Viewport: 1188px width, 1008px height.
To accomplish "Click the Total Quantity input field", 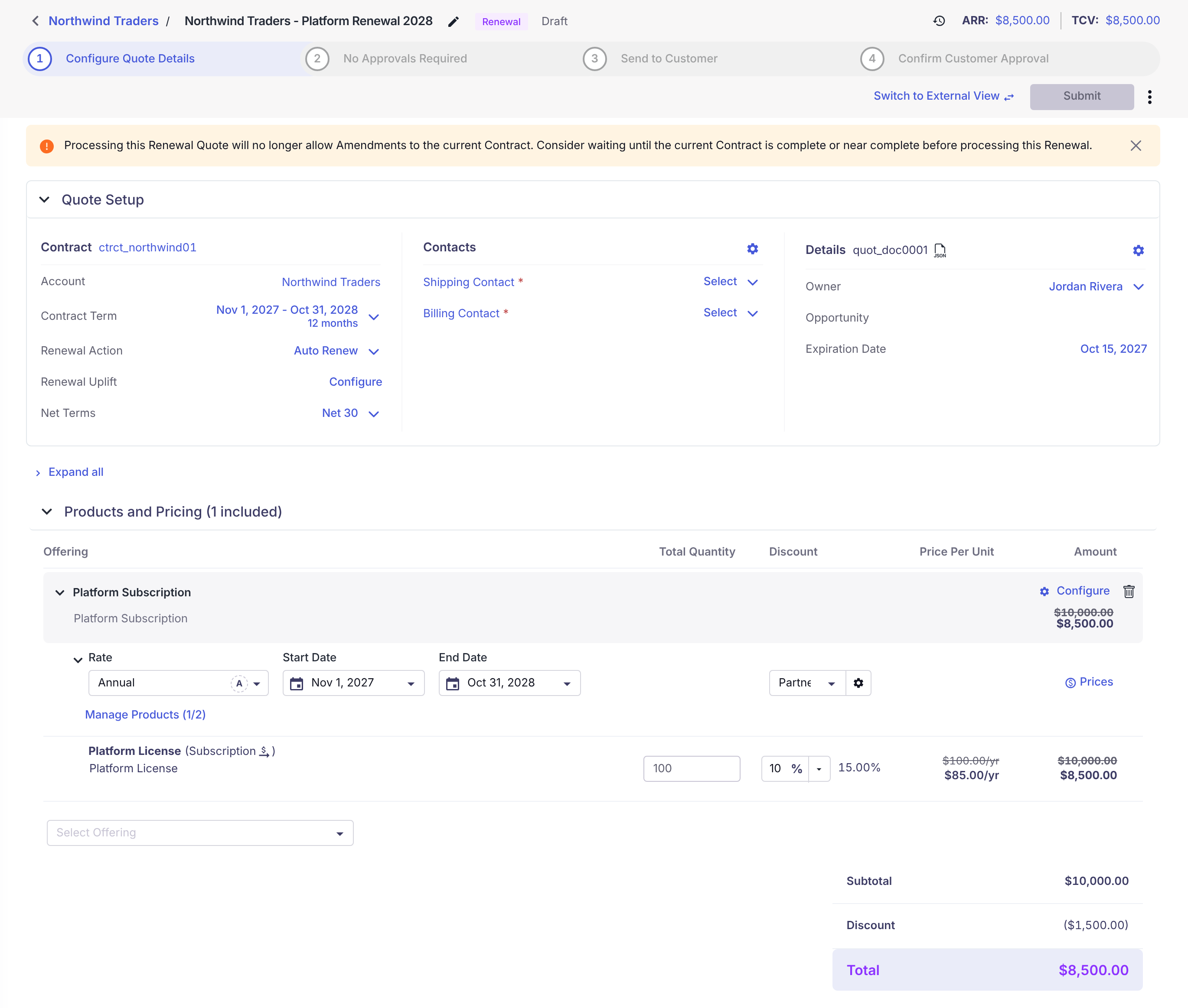I will [692, 769].
